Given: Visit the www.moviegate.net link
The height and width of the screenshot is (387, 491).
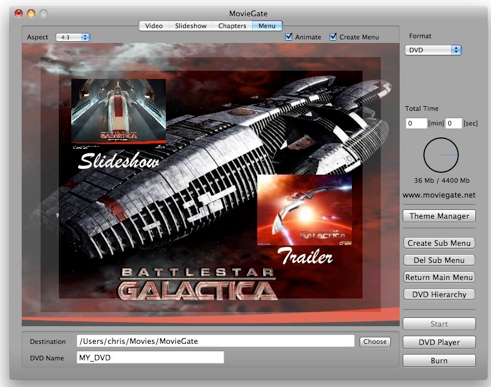Looking at the screenshot, I should (x=439, y=195).
